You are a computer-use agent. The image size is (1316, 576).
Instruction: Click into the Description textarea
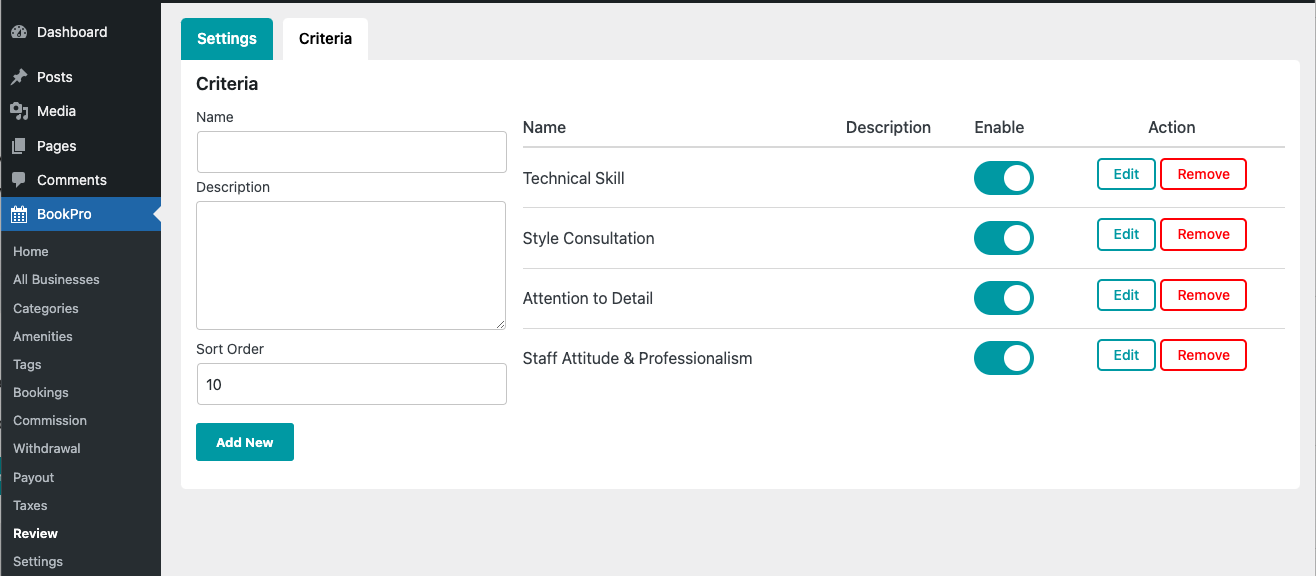point(352,265)
